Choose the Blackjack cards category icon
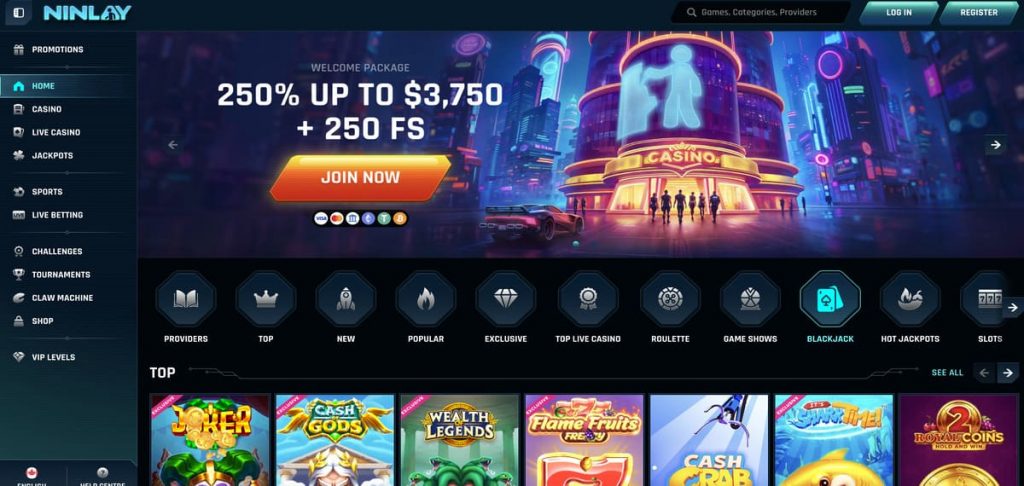This screenshot has width=1024, height=486. pos(830,299)
